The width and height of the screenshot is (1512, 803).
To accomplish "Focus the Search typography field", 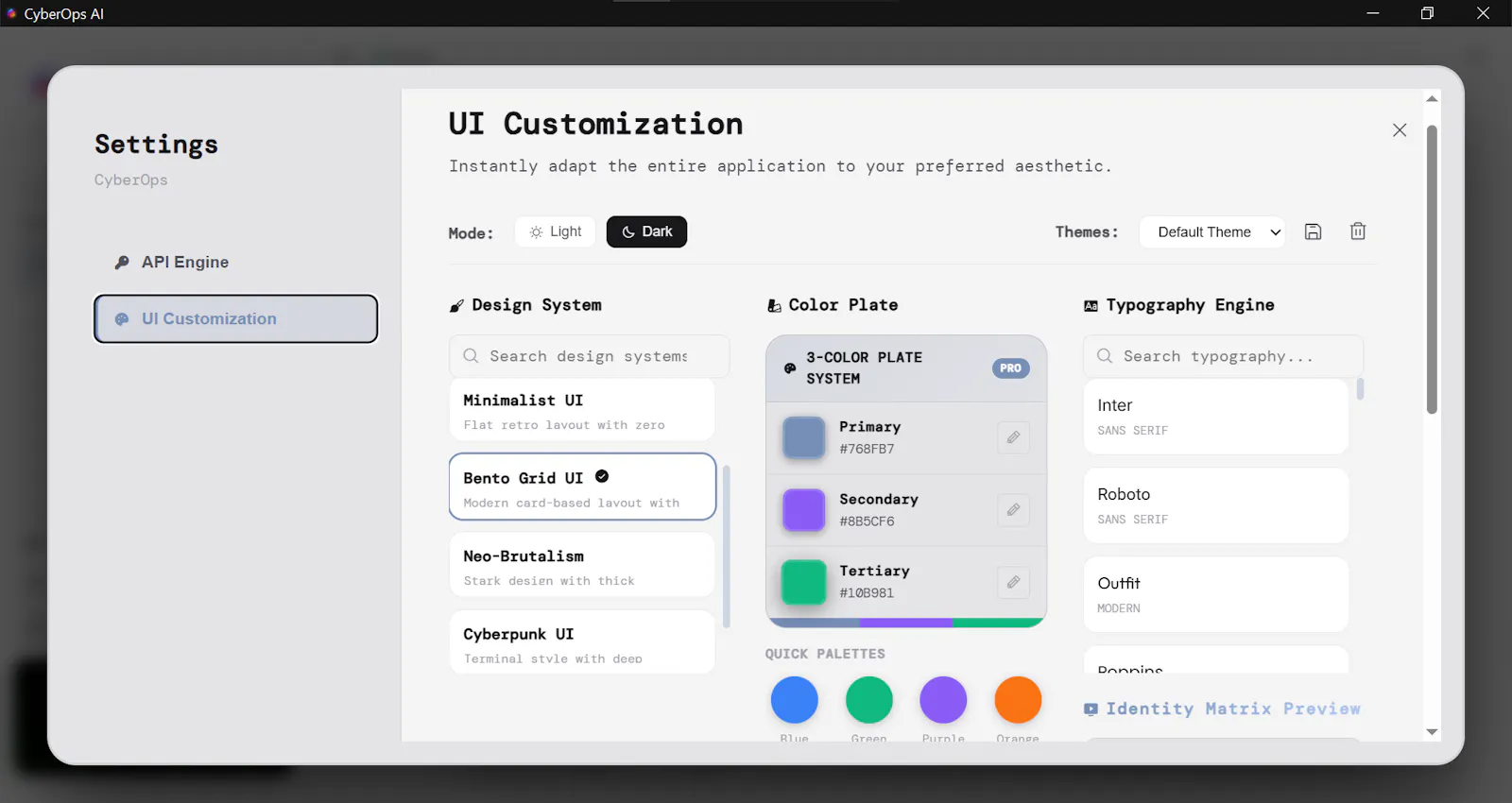I will (1223, 356).
